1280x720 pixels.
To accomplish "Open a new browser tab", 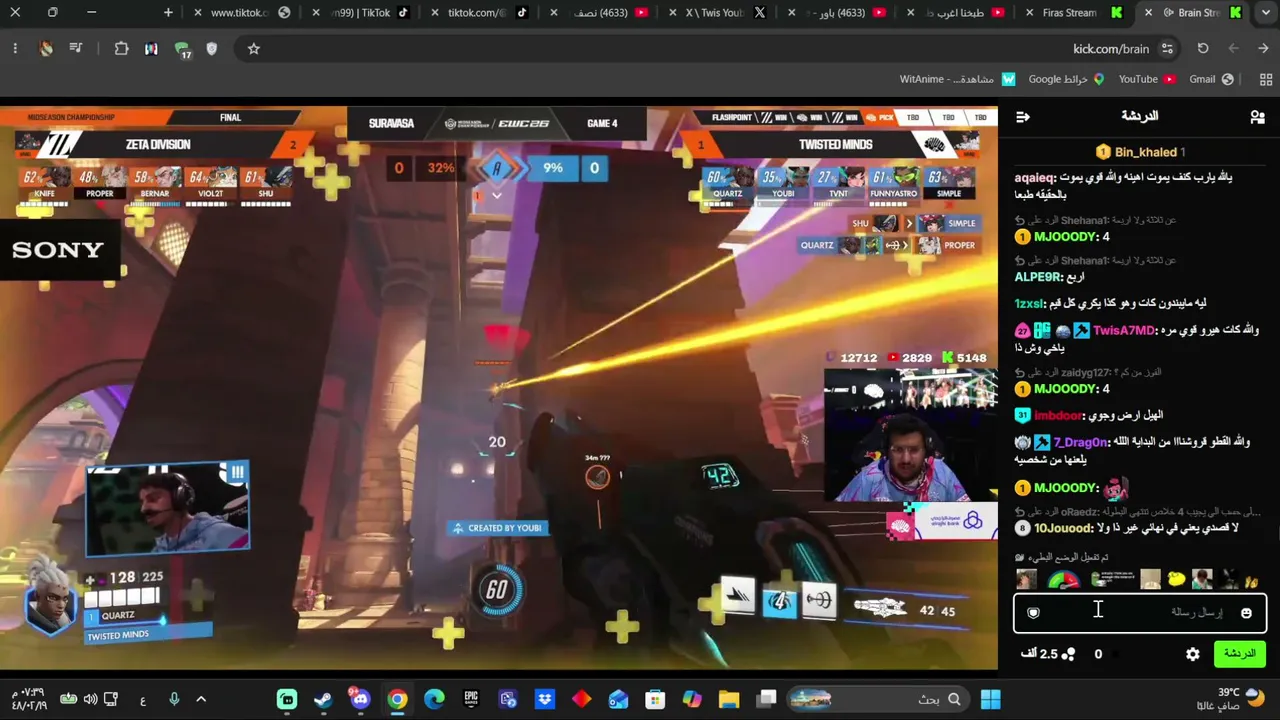I will [168, 13].
